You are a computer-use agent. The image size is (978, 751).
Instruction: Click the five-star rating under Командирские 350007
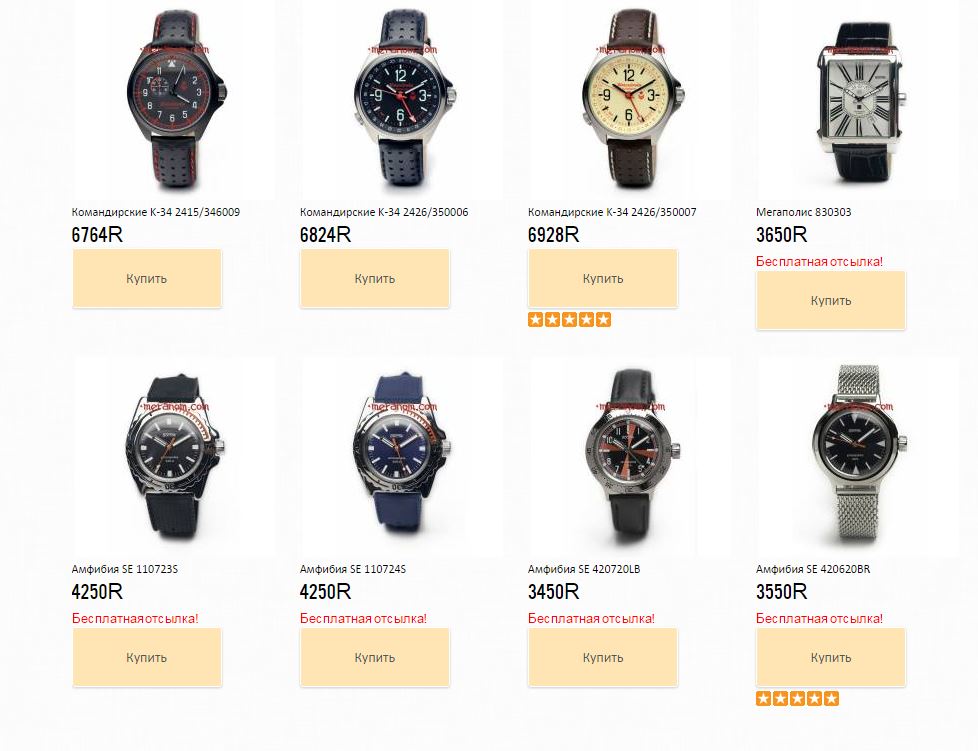[569, 320]
